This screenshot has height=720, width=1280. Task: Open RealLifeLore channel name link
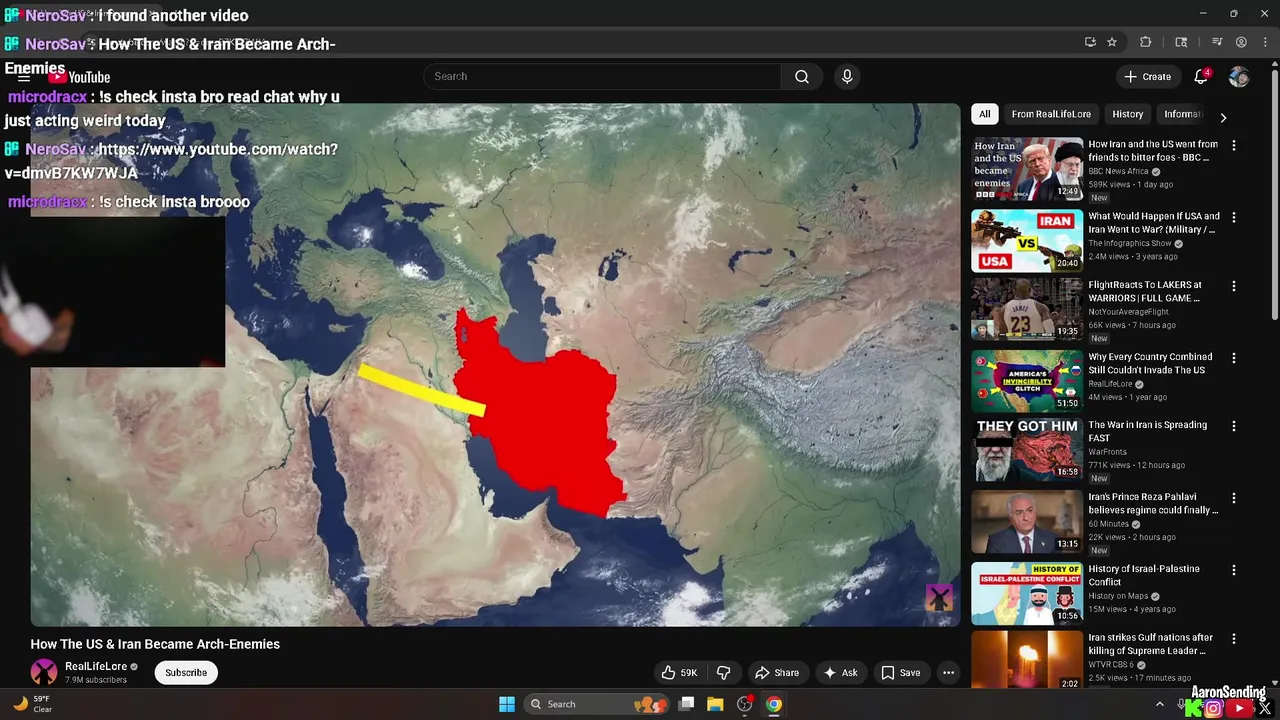(x=96, y=666)
